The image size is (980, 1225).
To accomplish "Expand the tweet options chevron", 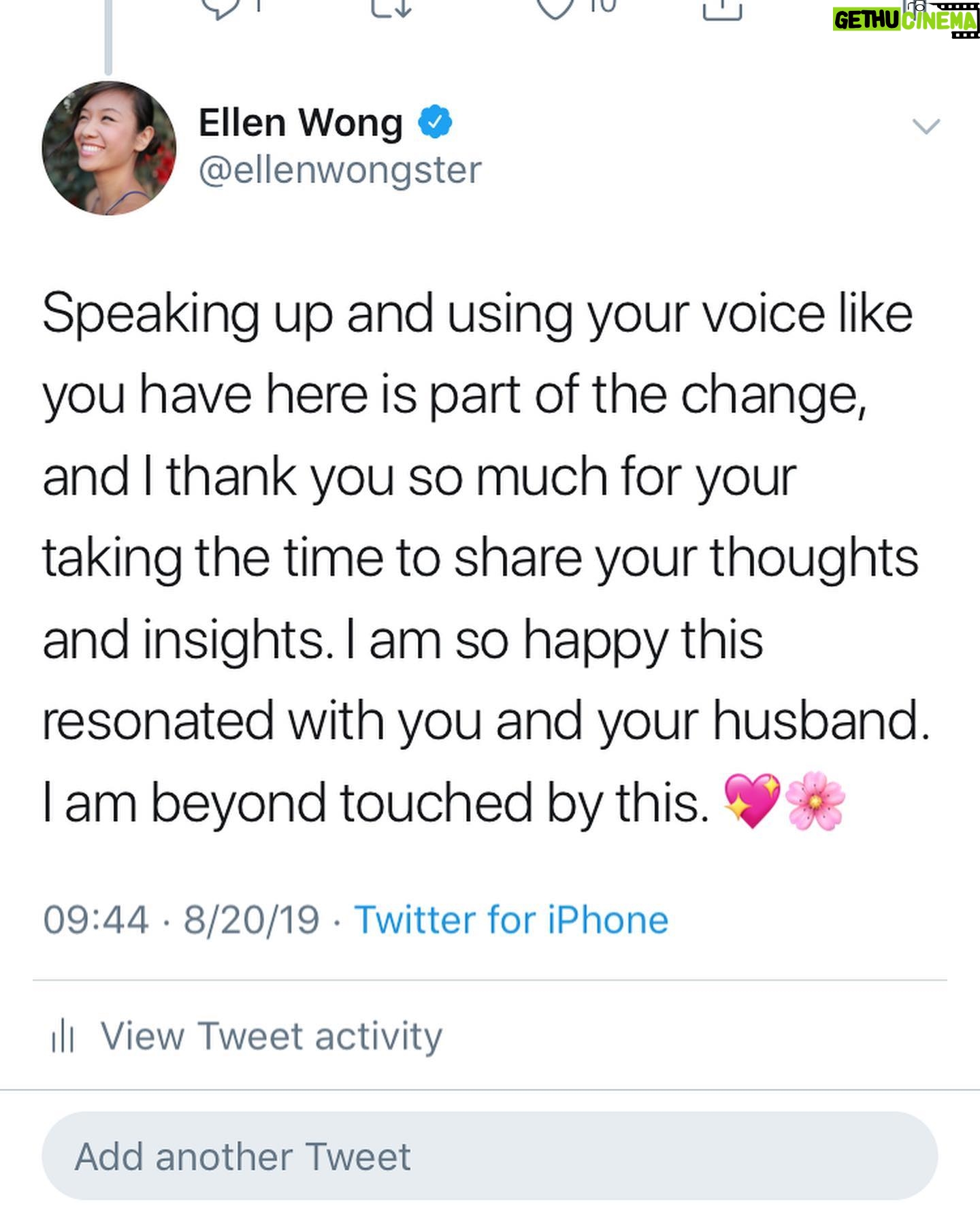I will (x=926, y=127).
